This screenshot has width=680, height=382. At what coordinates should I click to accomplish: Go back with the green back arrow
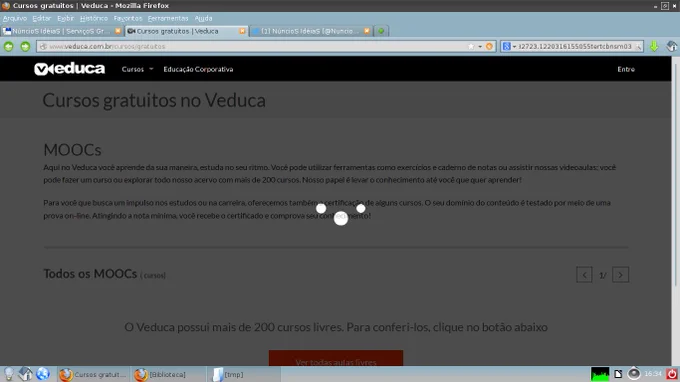(x=9, y=46)
